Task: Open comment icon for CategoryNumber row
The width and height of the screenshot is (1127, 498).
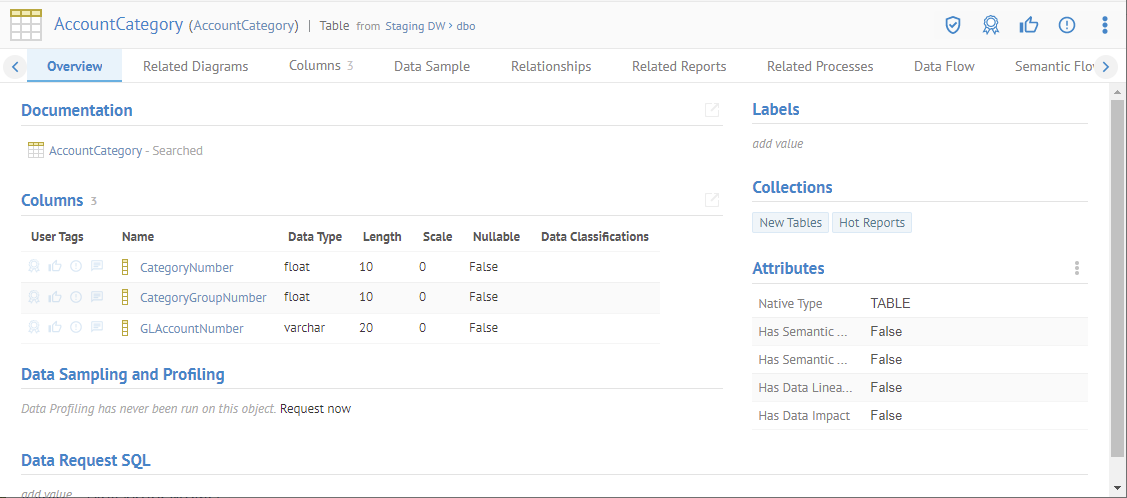Action: pyautogui.click(x=97, y=267)
